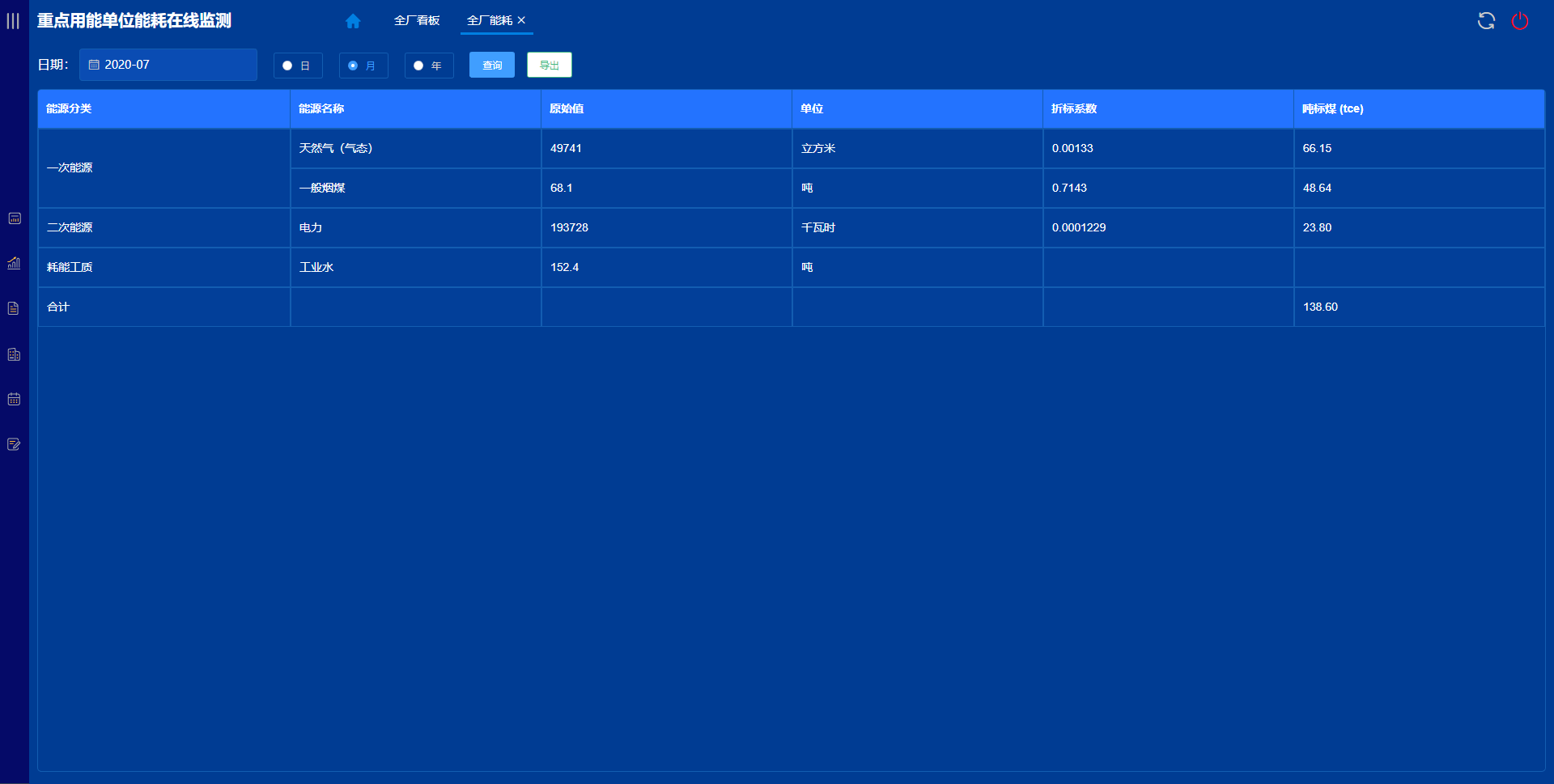Switch to the 全厂看板 tab

pos(417,20)
